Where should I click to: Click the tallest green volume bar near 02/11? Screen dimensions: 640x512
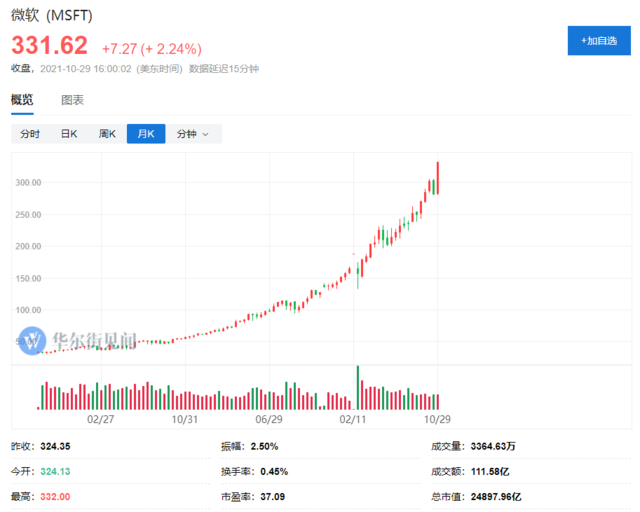click(x=358, y=388)
